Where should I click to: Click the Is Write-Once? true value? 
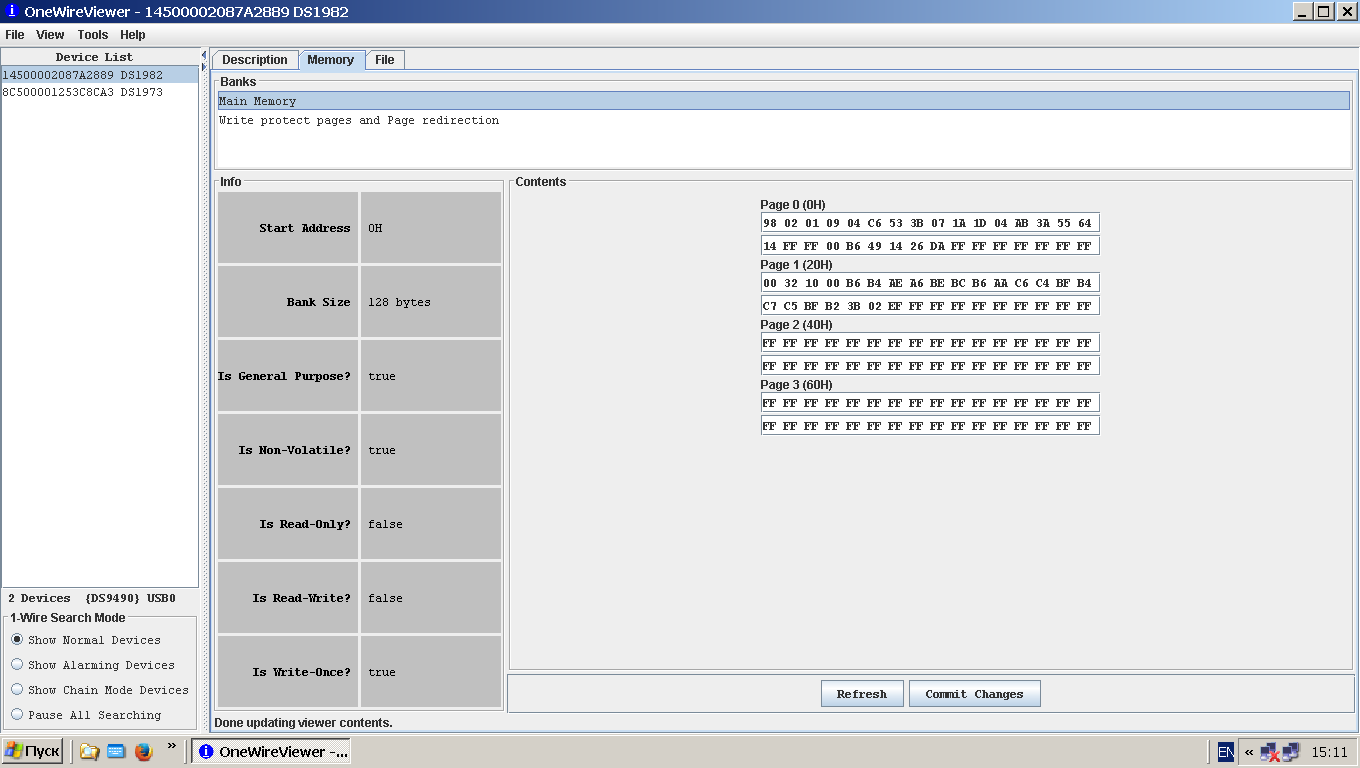tap(431, 672)
